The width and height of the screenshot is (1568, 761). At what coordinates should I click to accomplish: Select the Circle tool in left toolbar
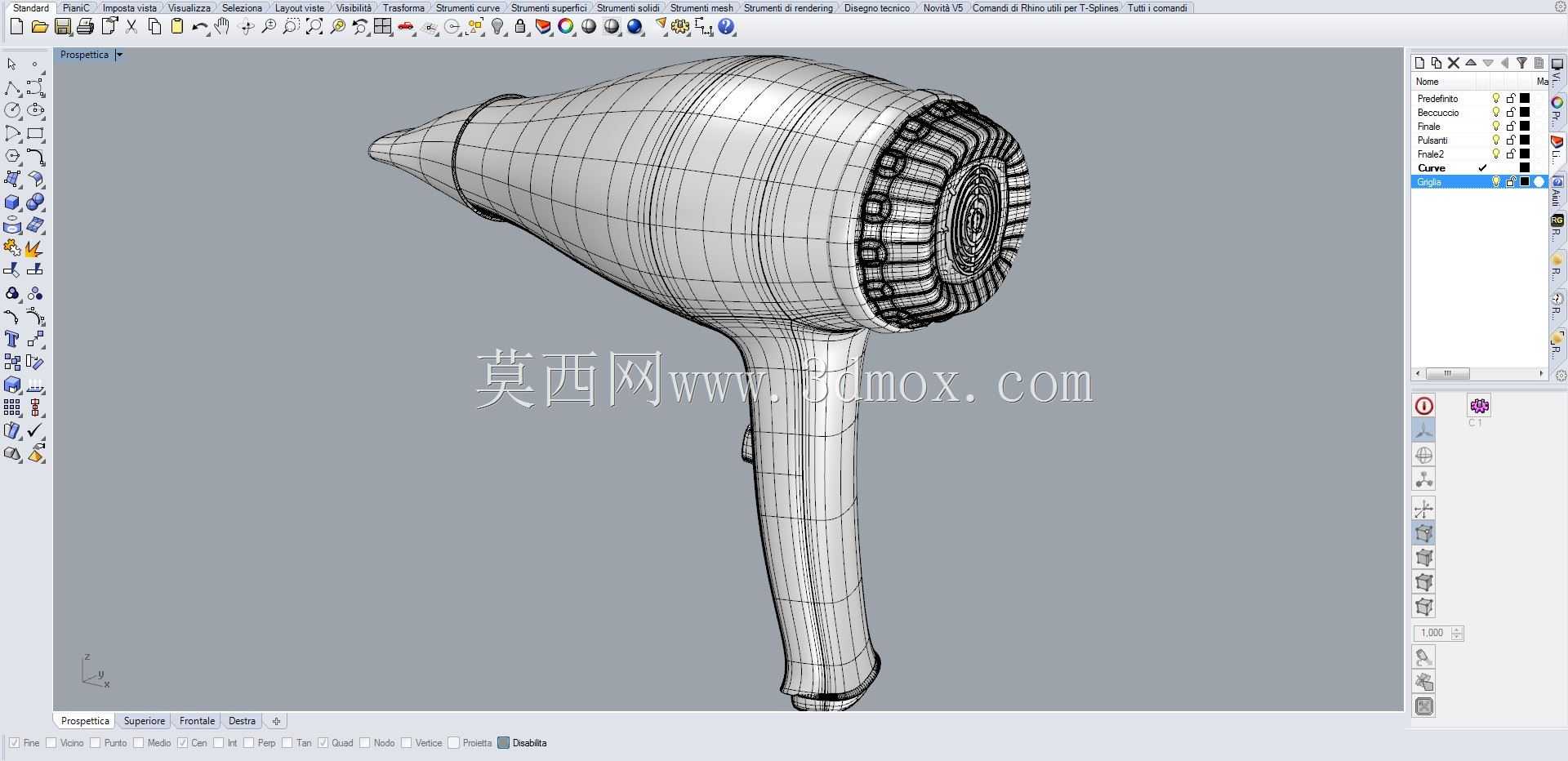(12, 110)
